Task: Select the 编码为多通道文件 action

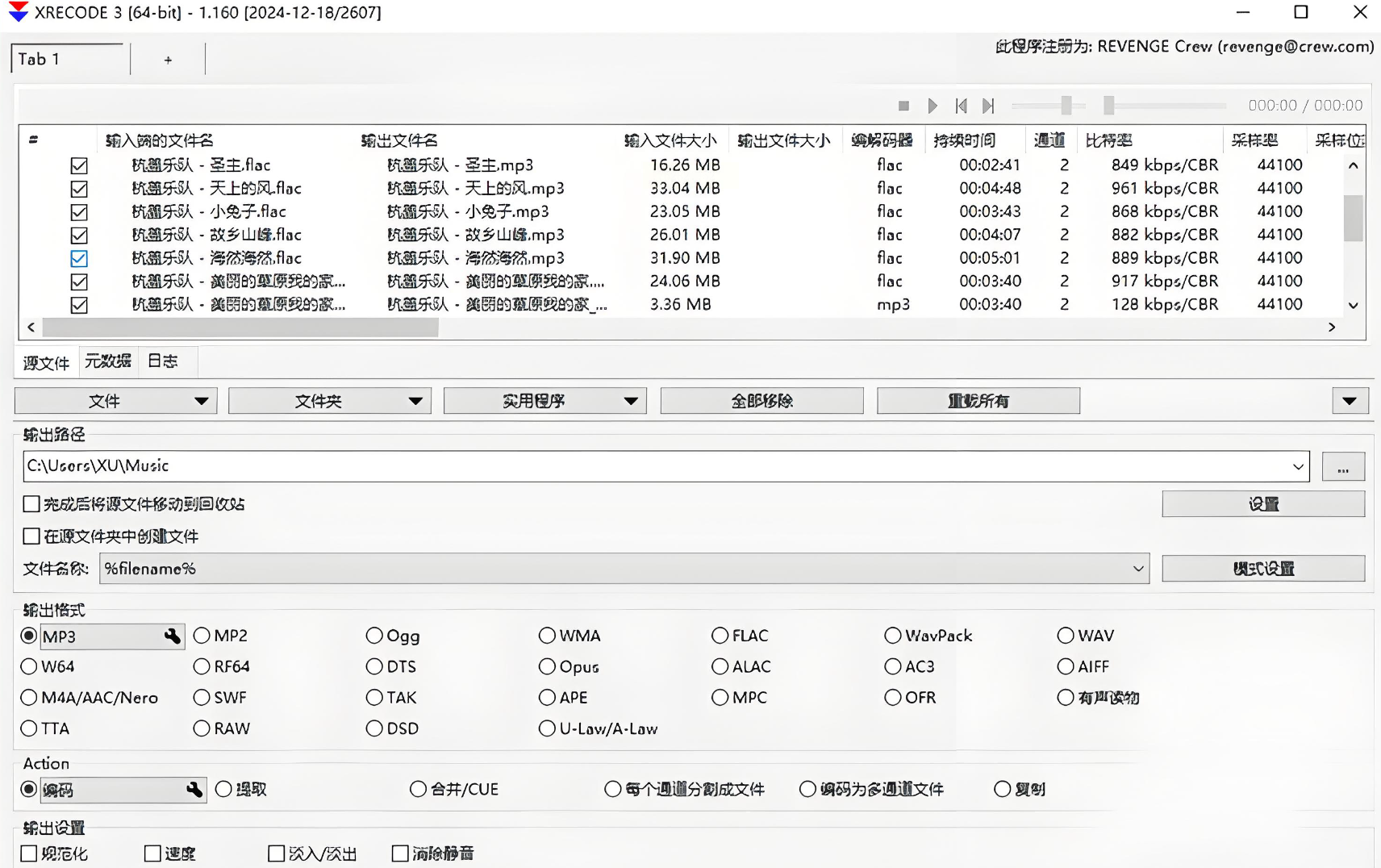Action: point(871,789)
